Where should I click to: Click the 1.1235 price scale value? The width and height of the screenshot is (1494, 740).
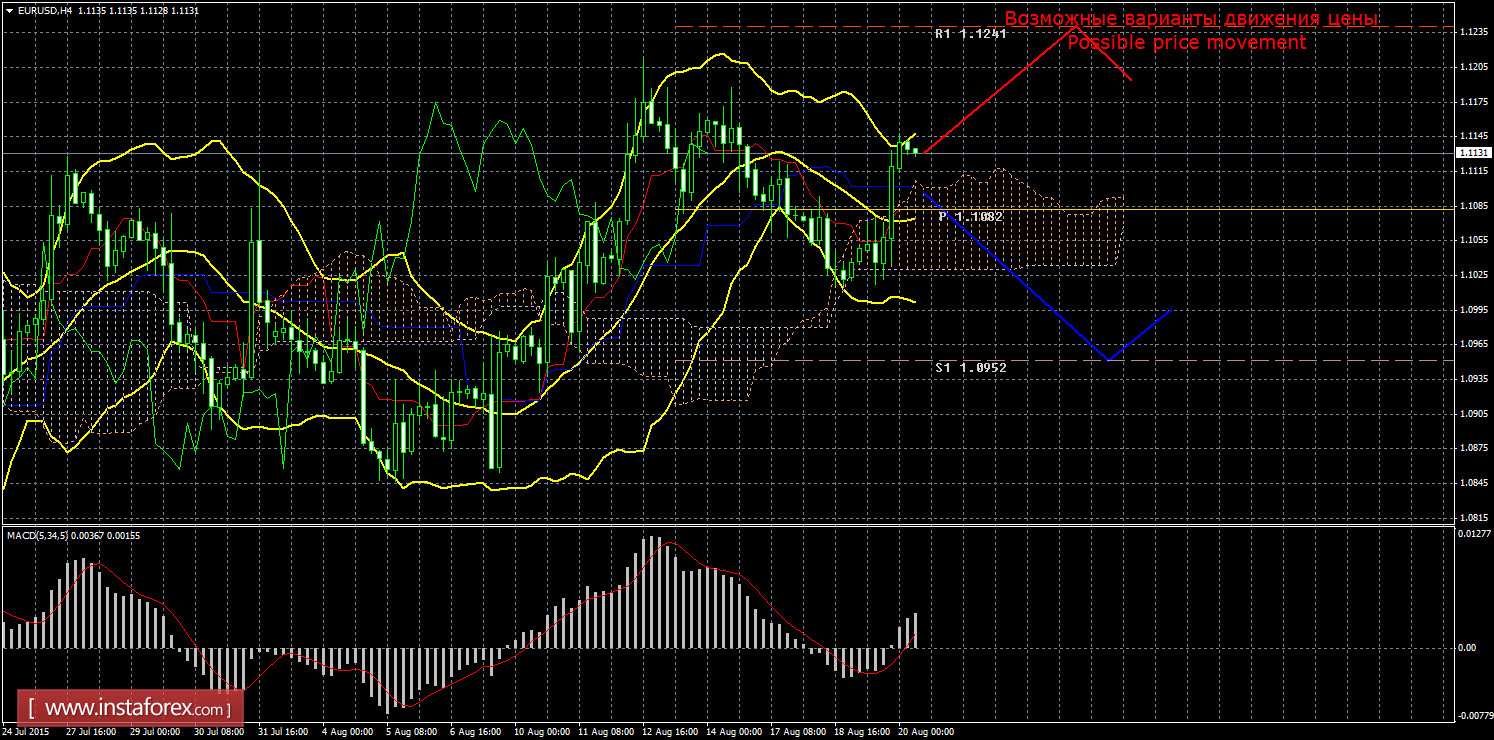(x=1472, y=33)
